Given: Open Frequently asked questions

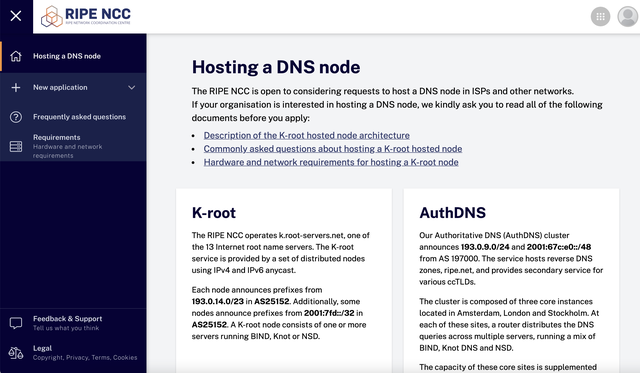Looking at the screenshot, I should 73,117.
